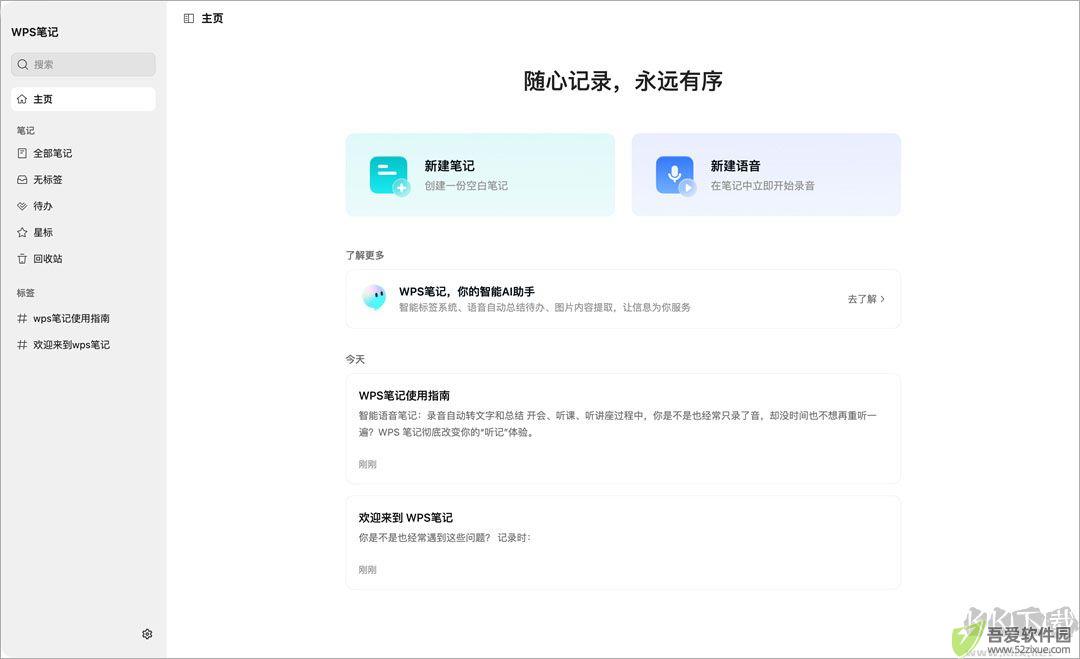
Task: Open the 回收站 recycle bin
Action: [83, 259]
